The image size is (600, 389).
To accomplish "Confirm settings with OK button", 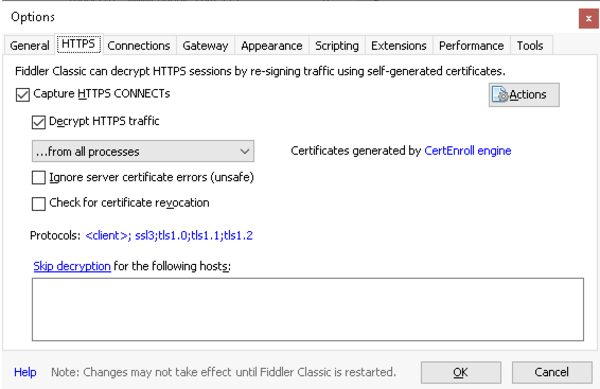I will pyautogui.click(x=461, y=372).
